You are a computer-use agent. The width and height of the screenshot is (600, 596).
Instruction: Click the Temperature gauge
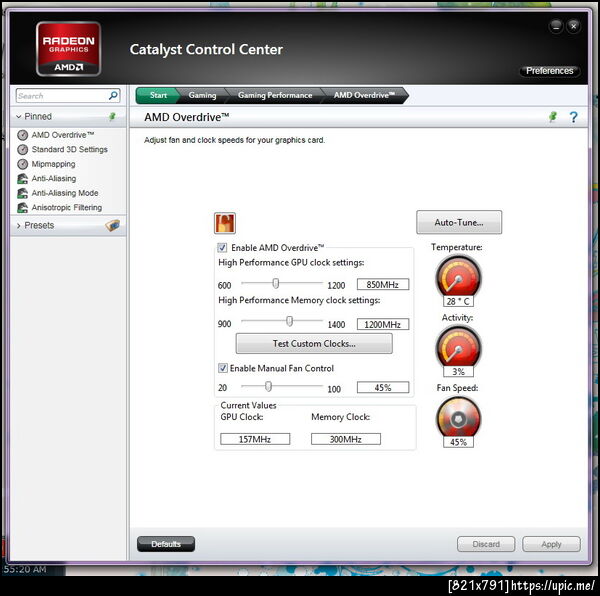[458, 277]
